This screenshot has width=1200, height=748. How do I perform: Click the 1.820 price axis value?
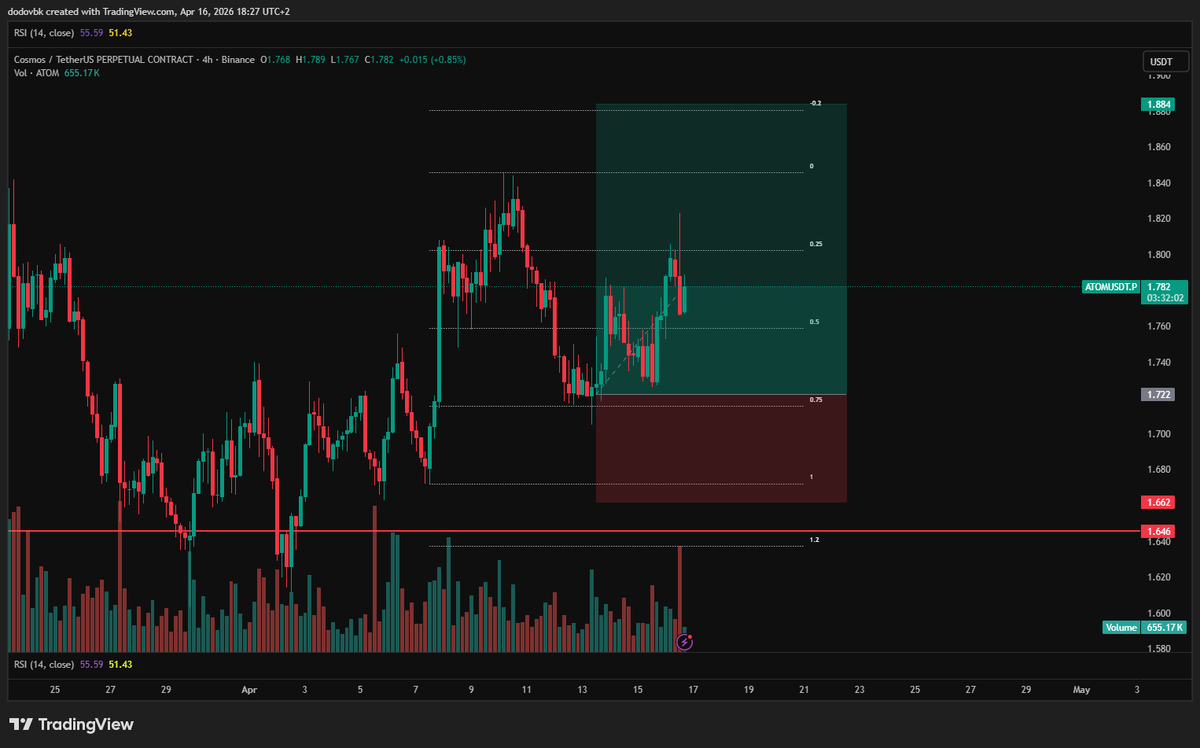click(x=1160, y=218)
